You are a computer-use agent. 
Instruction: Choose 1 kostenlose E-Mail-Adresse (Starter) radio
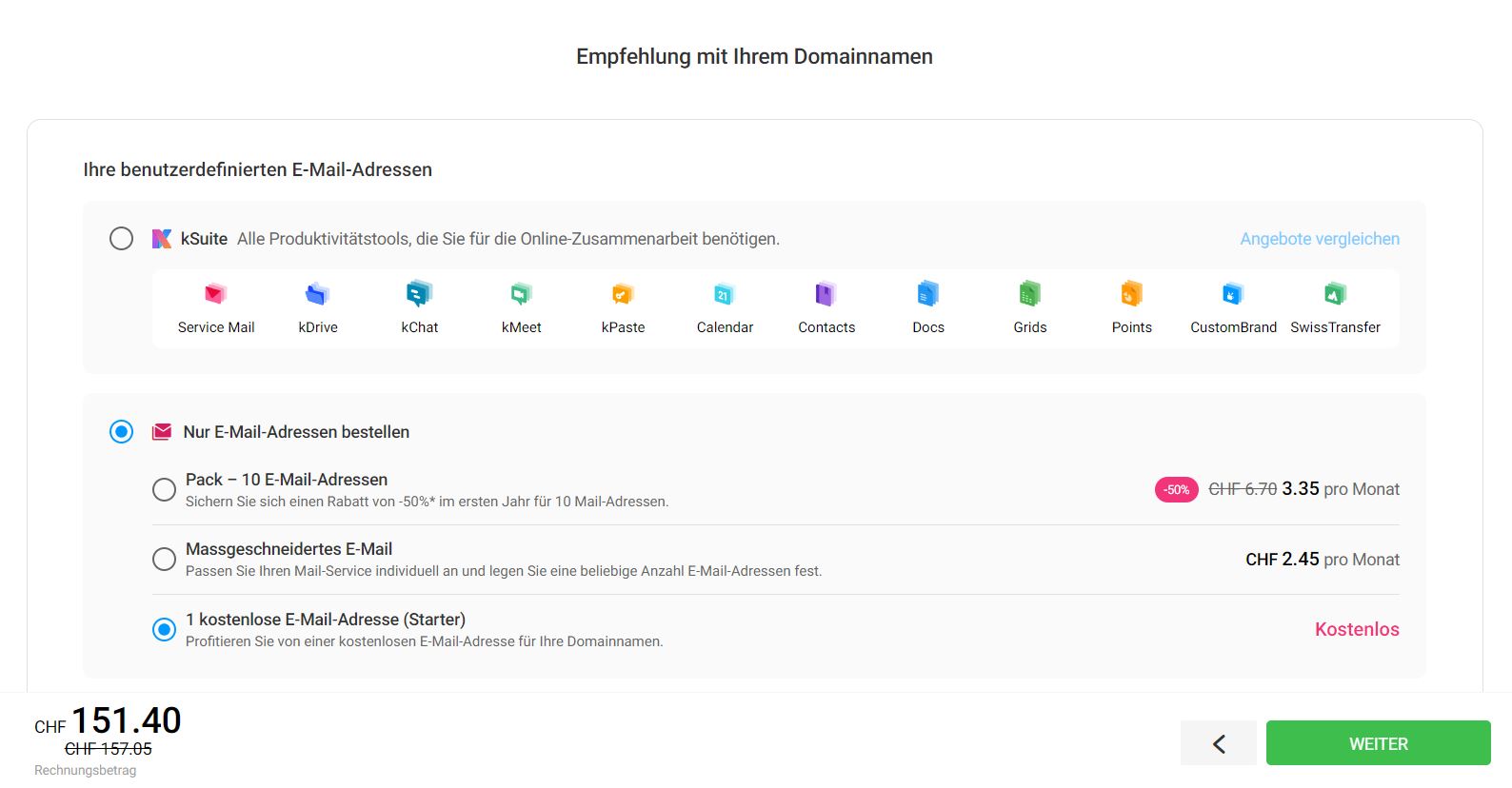click(164, 629)
